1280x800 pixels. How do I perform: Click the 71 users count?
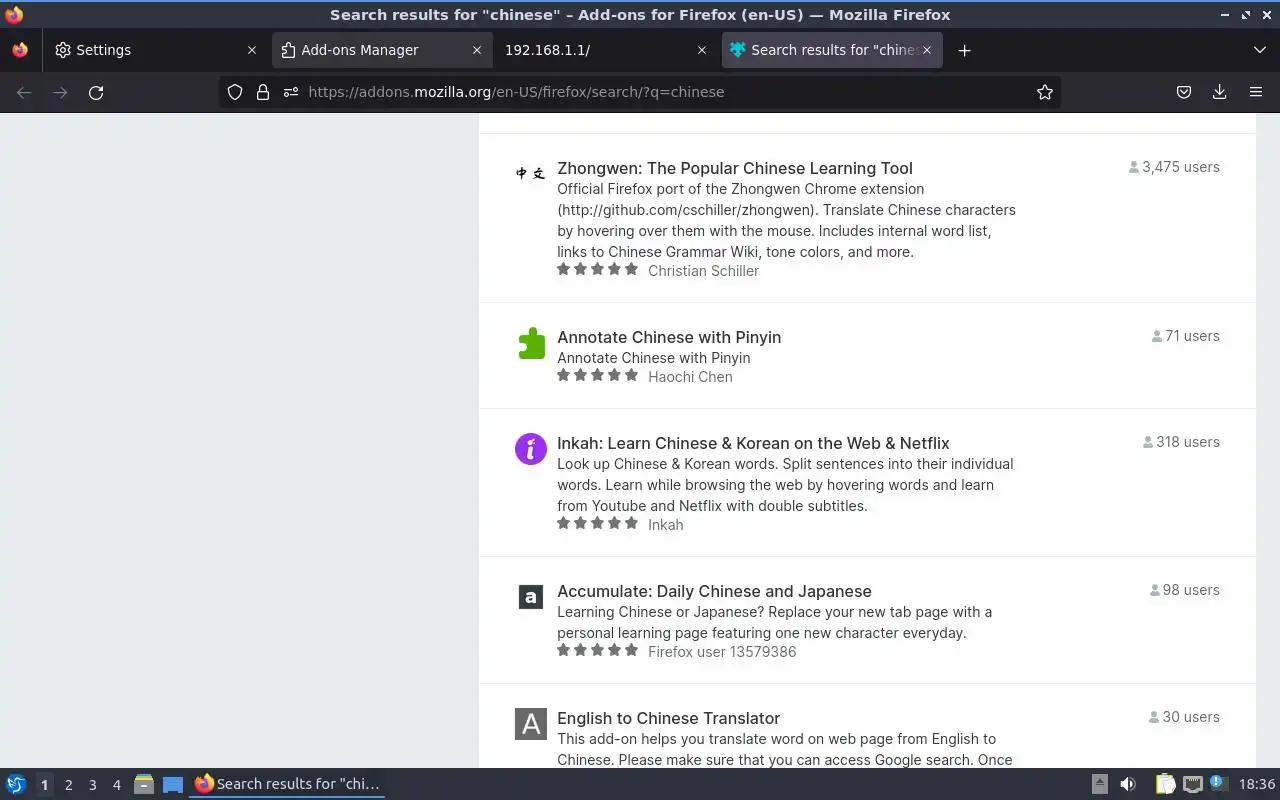tap(1186, 336)
